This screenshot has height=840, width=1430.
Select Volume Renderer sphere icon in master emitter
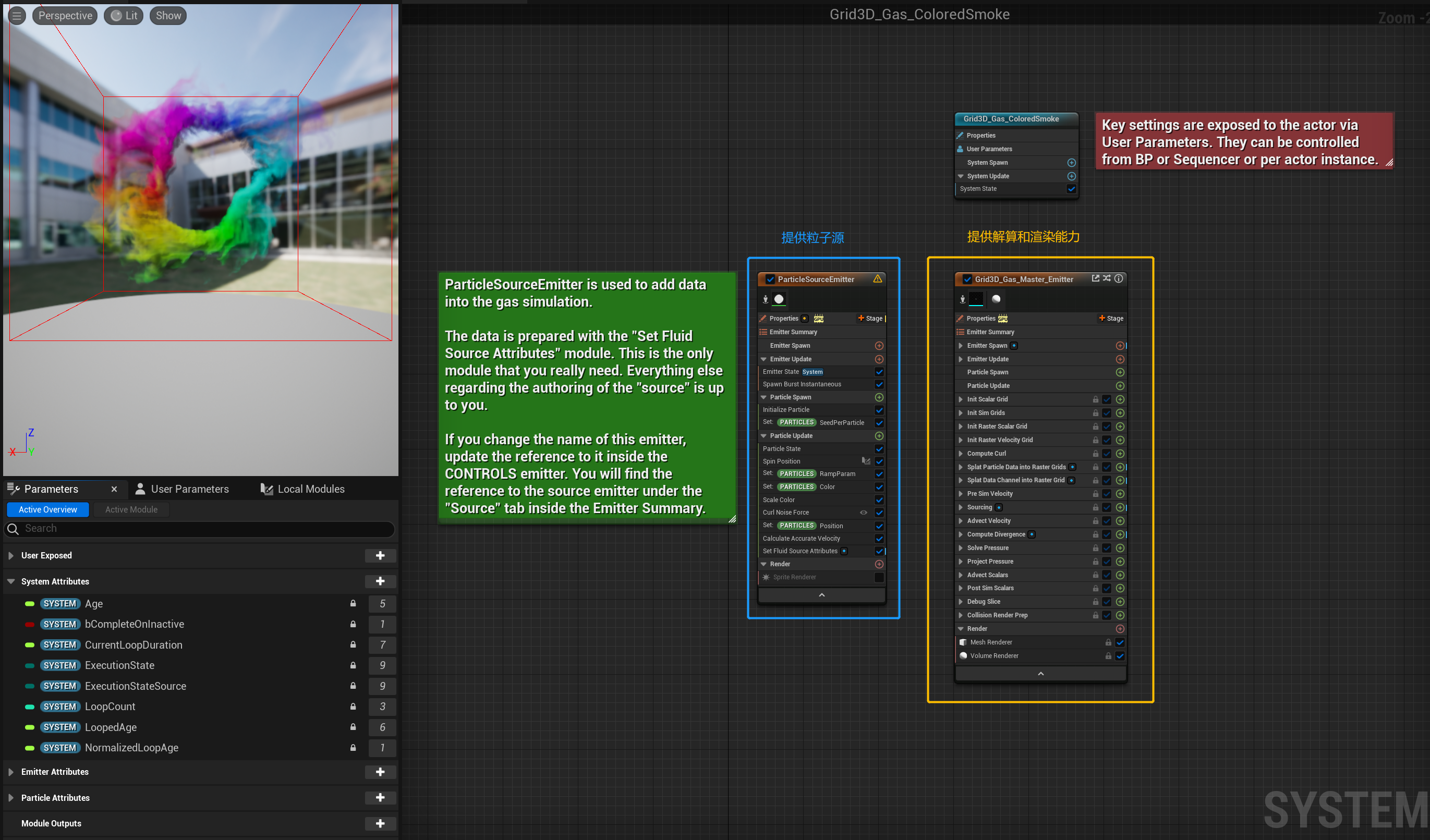tap(963, 655)
